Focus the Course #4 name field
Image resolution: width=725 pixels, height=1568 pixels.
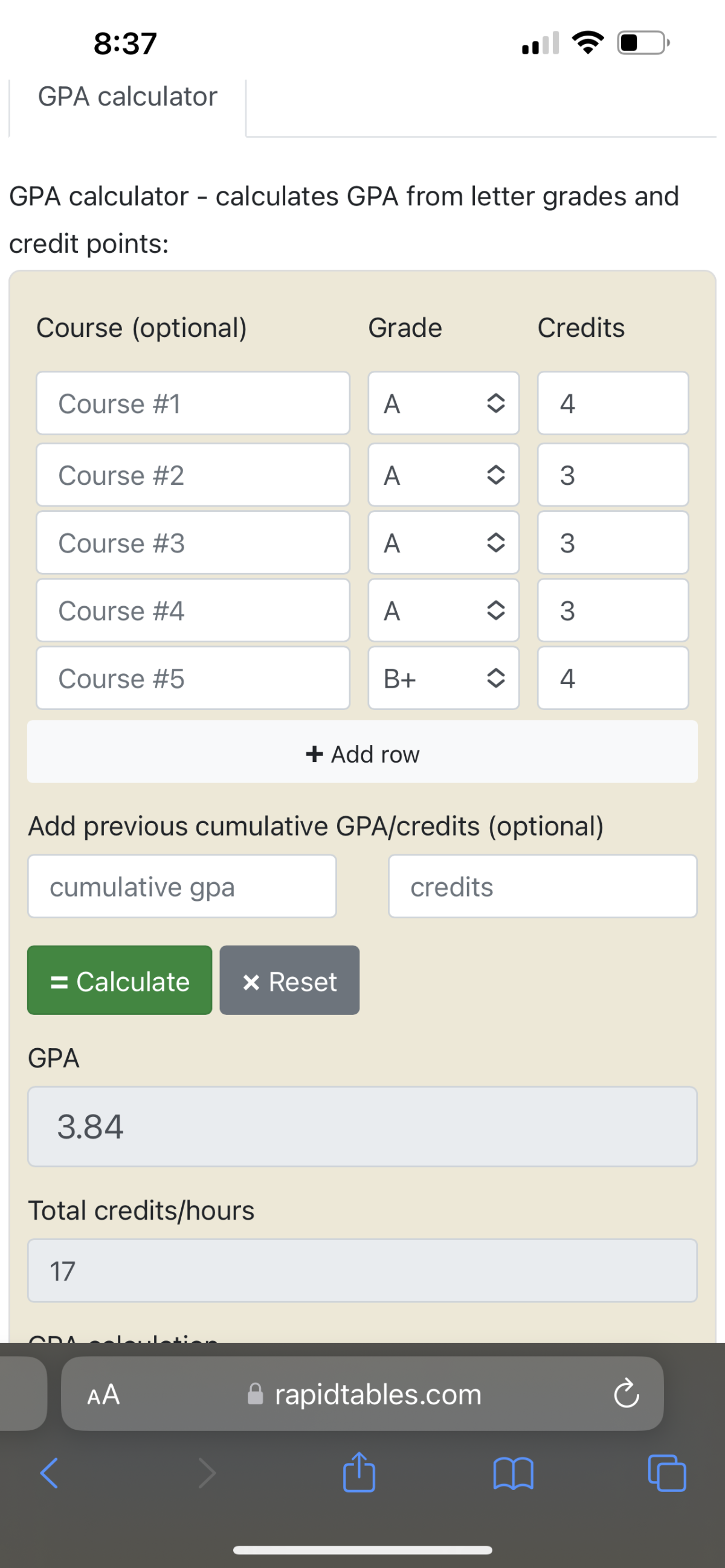[193, 610]
